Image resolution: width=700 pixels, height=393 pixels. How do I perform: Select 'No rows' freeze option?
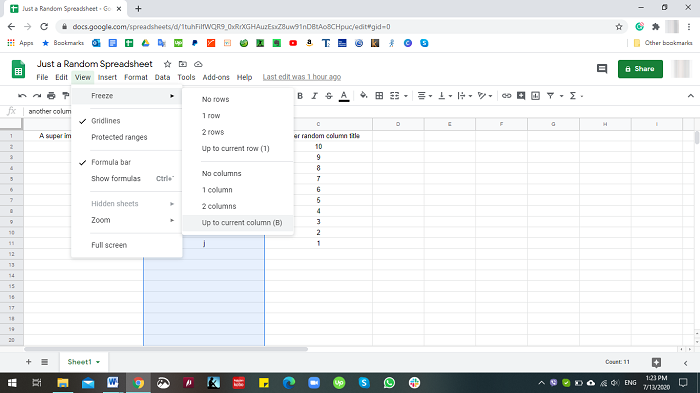tap(238, 99)
